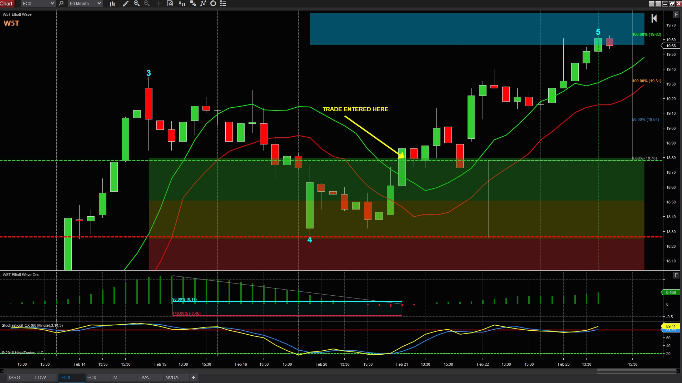Click the zoom out magnifier icon
The image size is (682, 383).
(147, 3)
